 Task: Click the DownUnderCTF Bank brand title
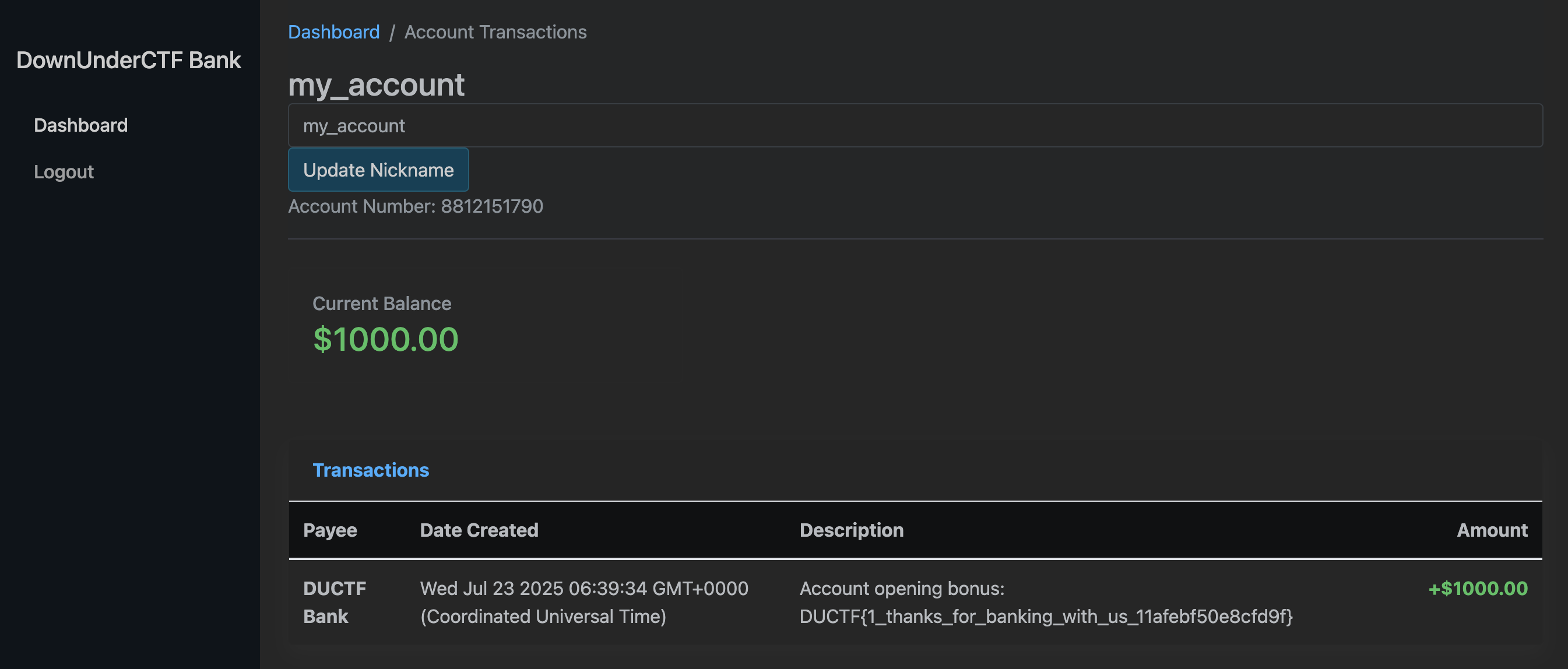tap(128, 60)
